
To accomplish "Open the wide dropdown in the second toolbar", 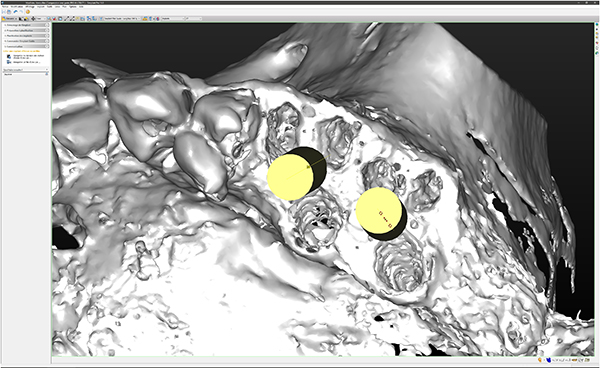I will click(122, 18).
